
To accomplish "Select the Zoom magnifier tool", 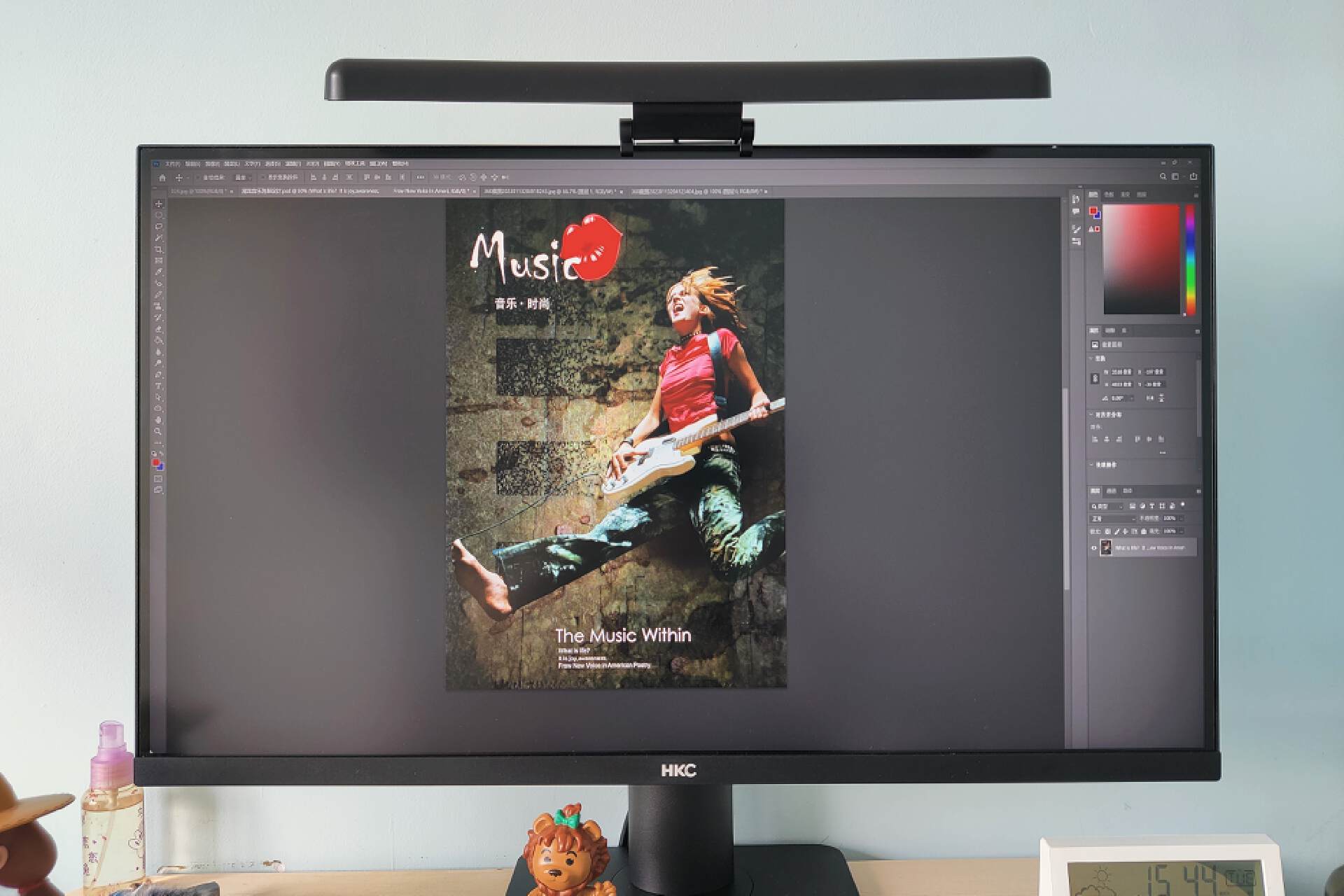I will click(x=159, y=431).
